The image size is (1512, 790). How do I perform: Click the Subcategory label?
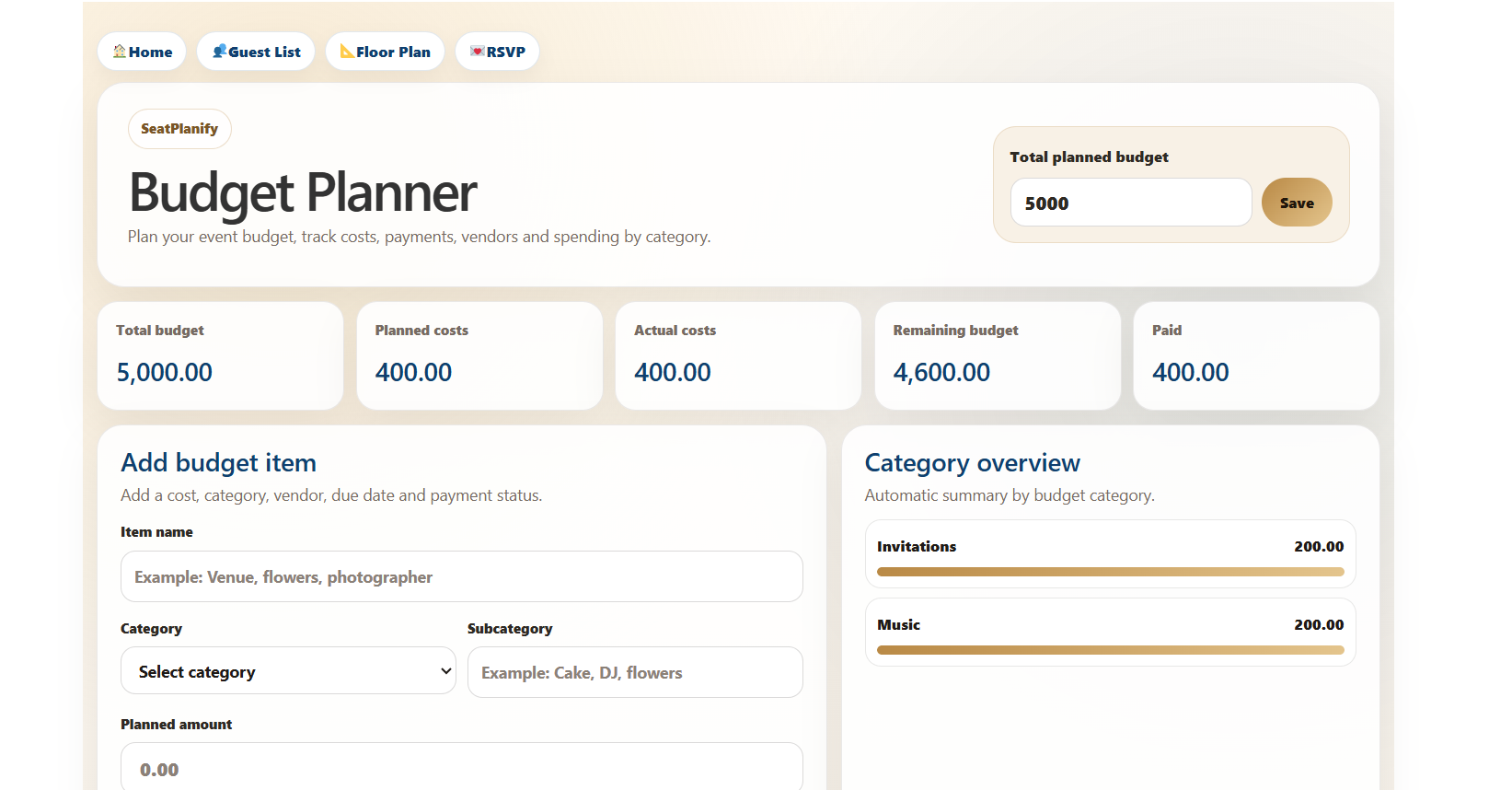tap(510, 628)
